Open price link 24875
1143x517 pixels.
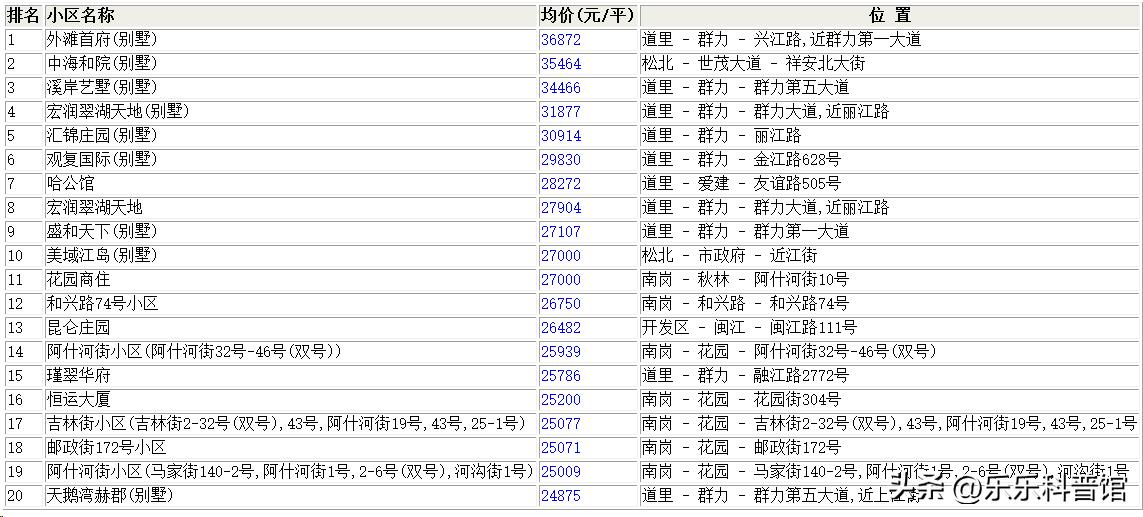(x=561, y=496)
